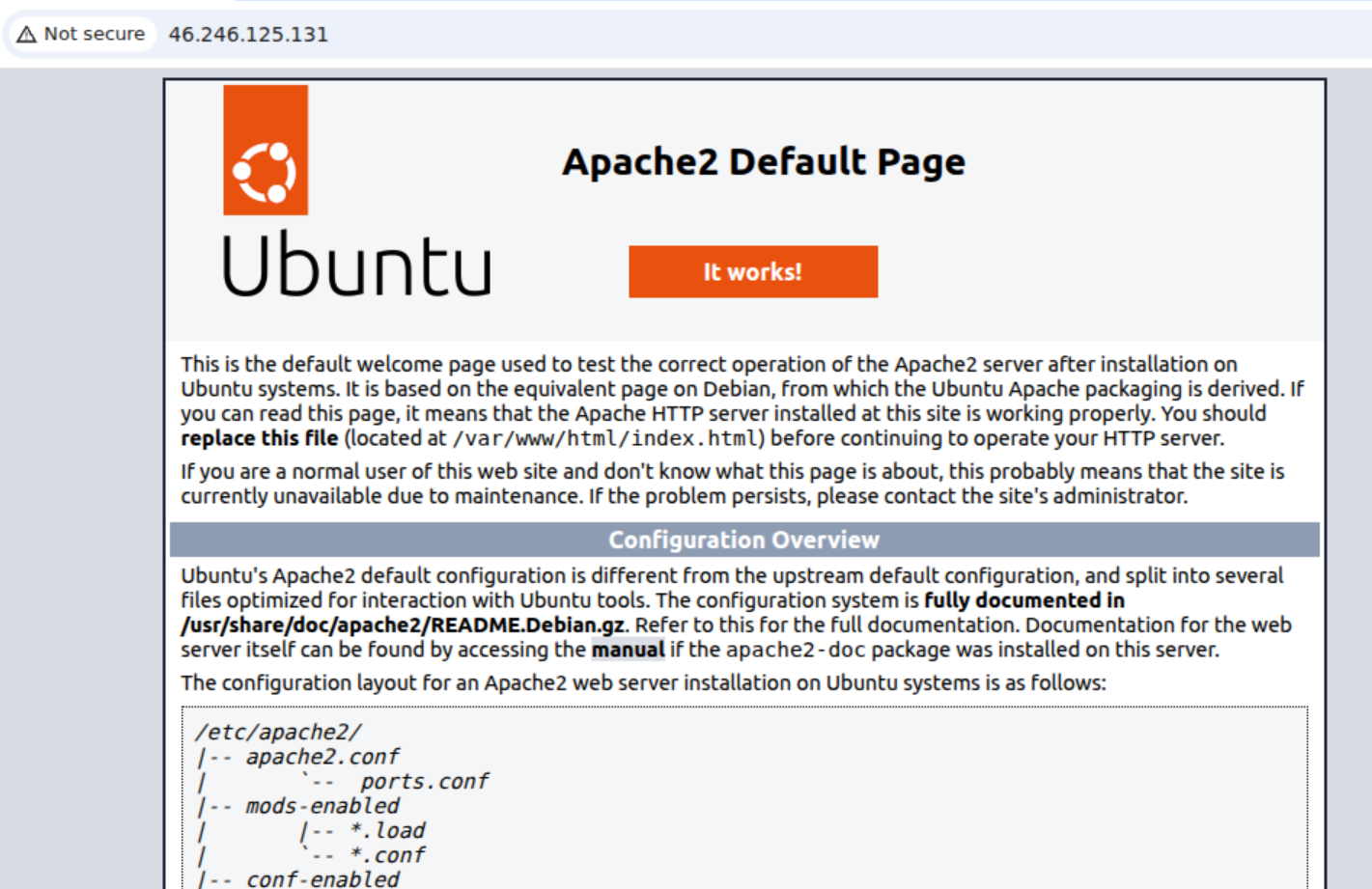Screen dimensions: 1372x889
Task: Open the 'manual' documentation link
Action: point(628,650)
